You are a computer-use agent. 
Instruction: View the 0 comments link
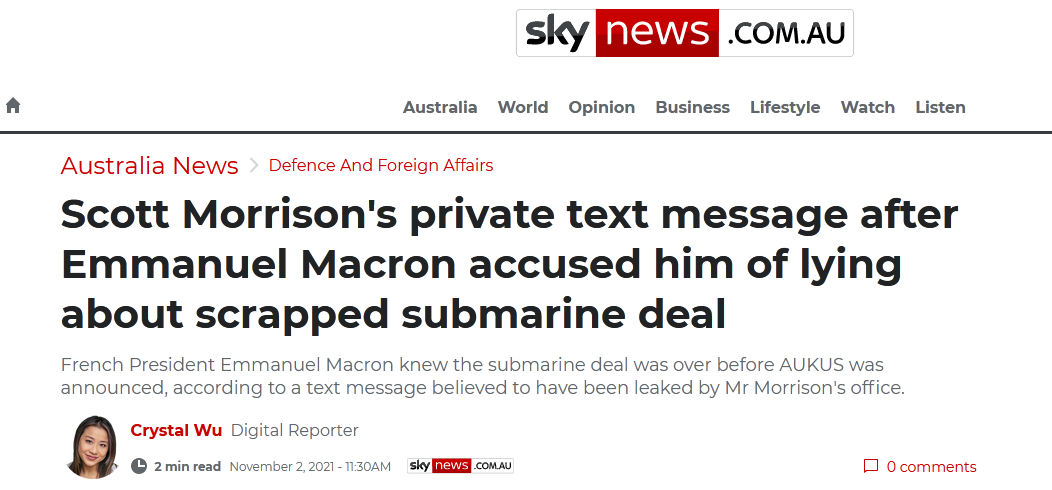coord(931,466)
